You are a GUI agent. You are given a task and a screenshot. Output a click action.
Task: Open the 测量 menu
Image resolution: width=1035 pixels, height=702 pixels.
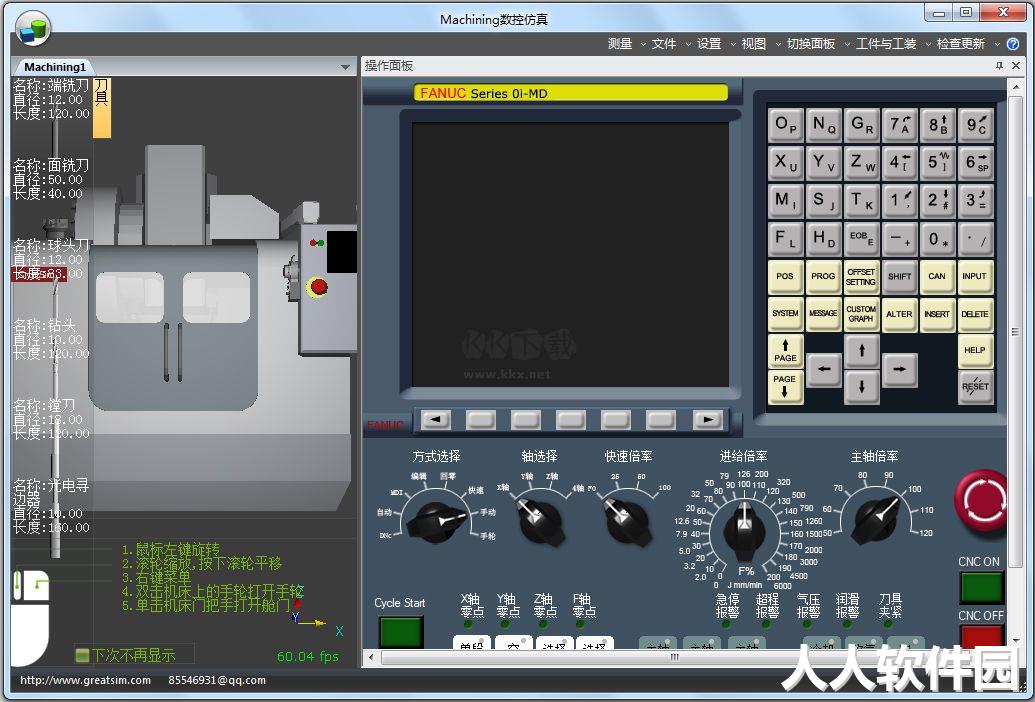[620, 44]
